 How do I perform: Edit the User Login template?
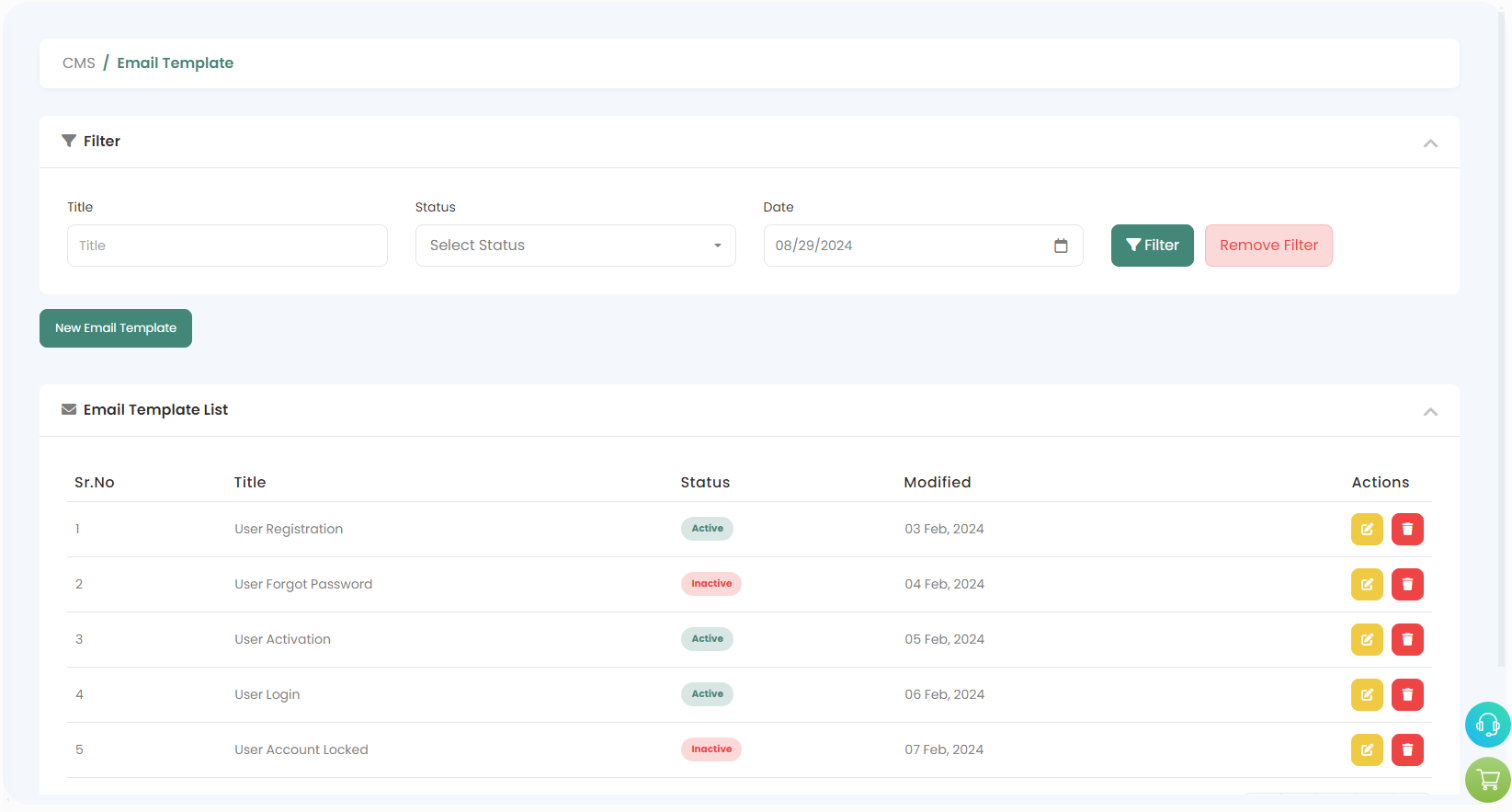[1367, 694]
